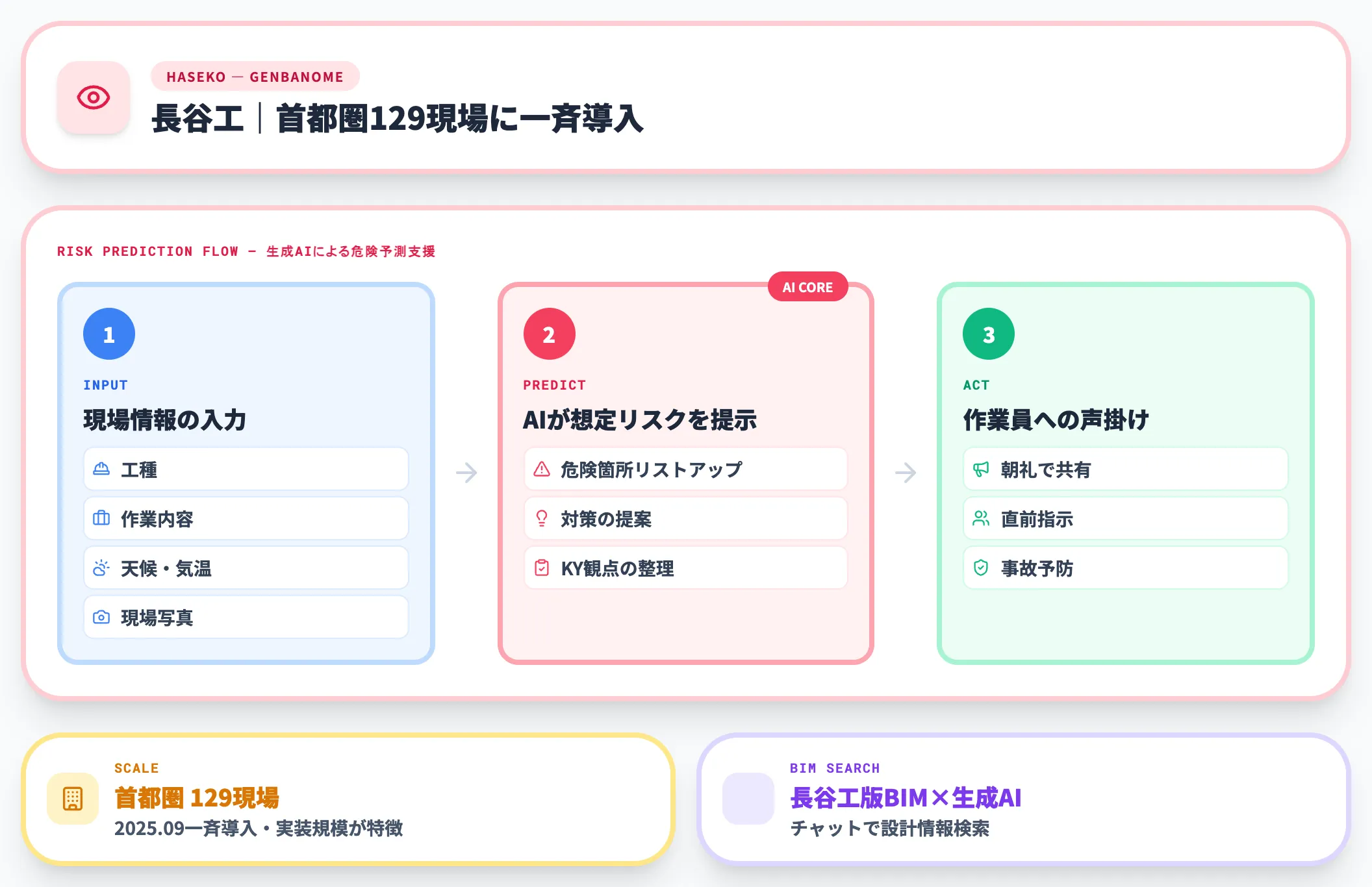The image size is (1372, 887).
Task: Select the 事故予防 item
Action: tap(1126, 568)
